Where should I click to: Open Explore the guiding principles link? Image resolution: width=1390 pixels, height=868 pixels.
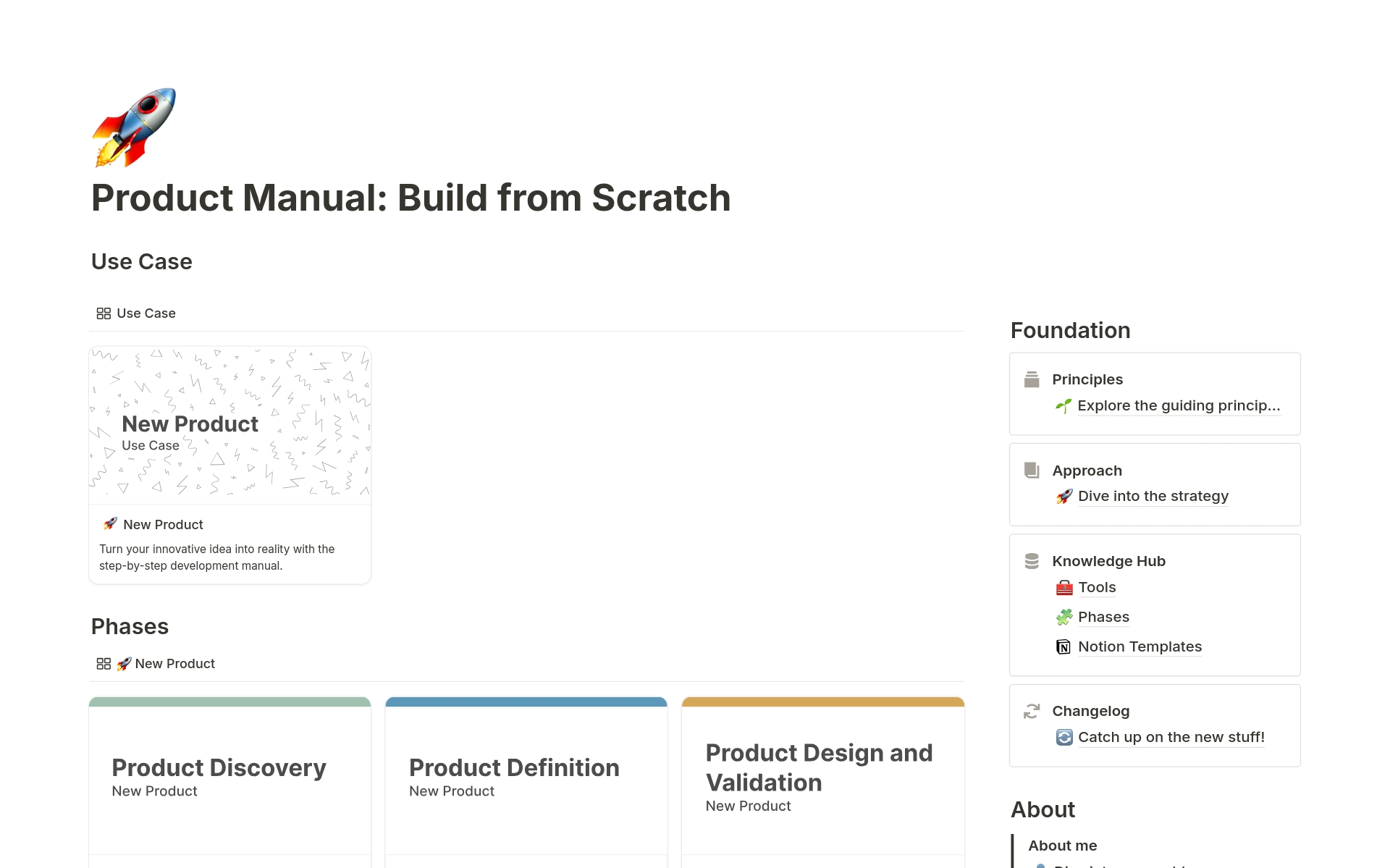pyautogui.click(x=1178, y=405)
